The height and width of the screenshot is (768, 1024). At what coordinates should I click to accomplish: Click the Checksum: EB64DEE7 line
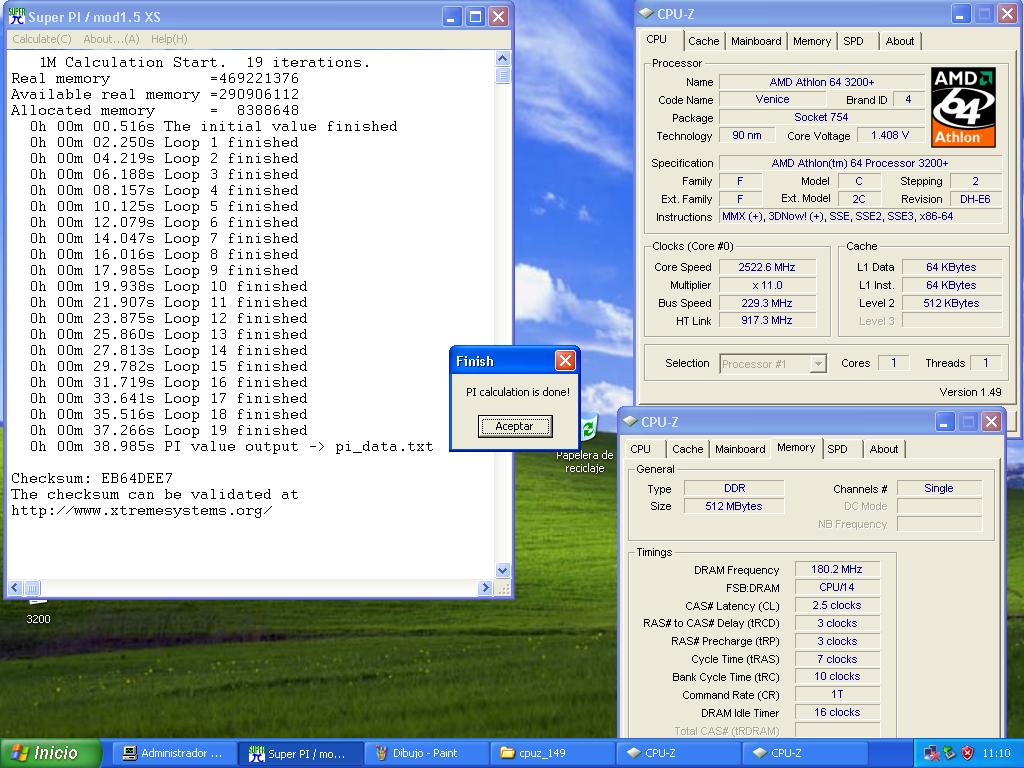[x=91, y=478]
